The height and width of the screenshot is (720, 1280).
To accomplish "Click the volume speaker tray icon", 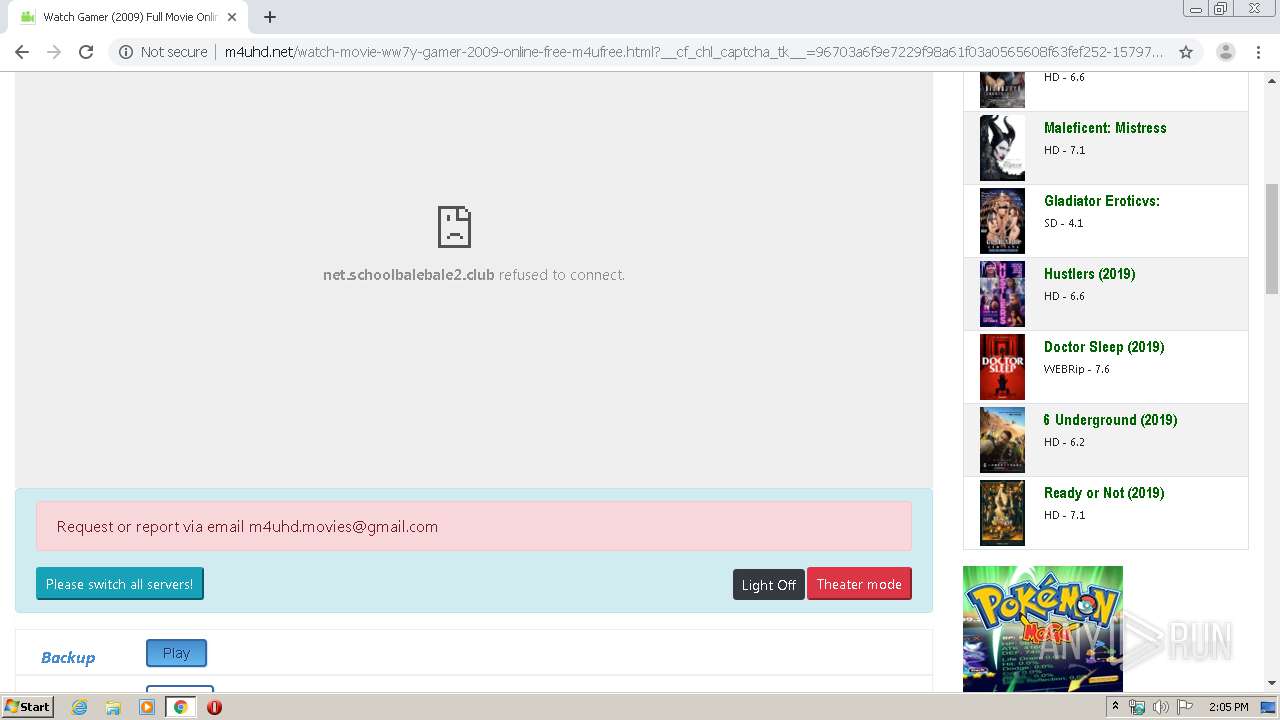I will [x=1161, y=707].
